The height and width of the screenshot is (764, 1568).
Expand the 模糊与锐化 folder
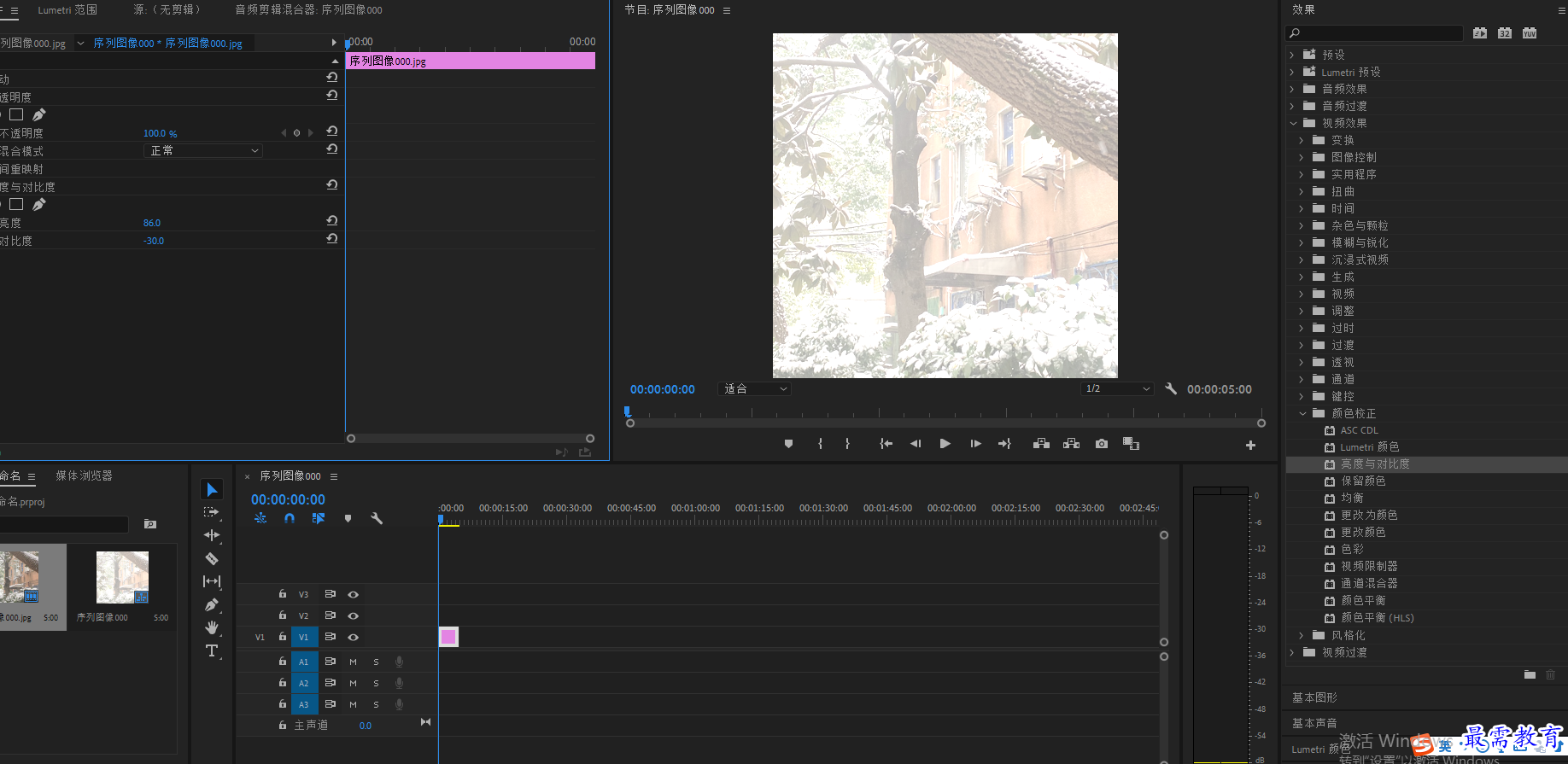(1302, 242)
